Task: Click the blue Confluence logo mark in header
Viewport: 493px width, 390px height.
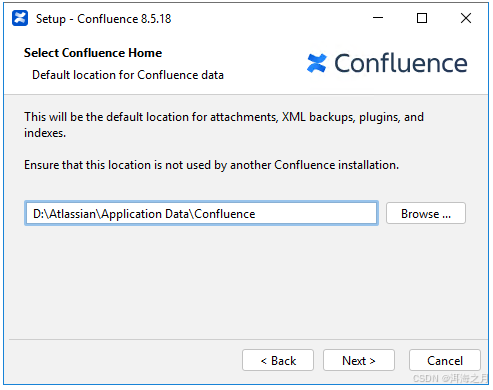Action: click(x=316, y=63)
